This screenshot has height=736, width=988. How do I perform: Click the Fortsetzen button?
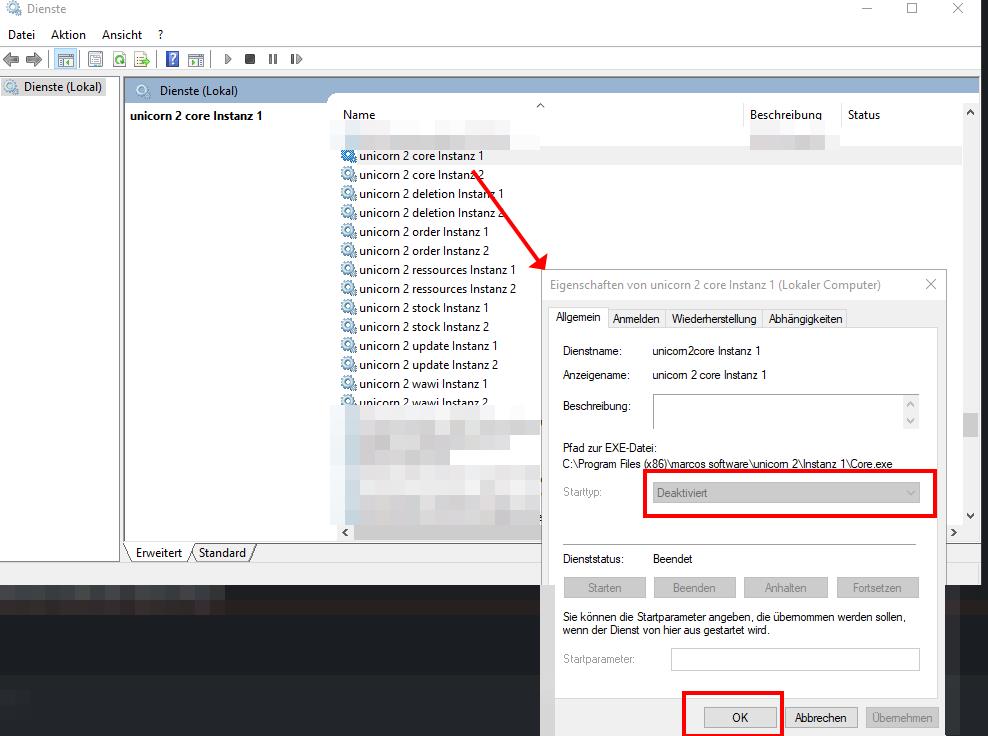coord(877,588)
